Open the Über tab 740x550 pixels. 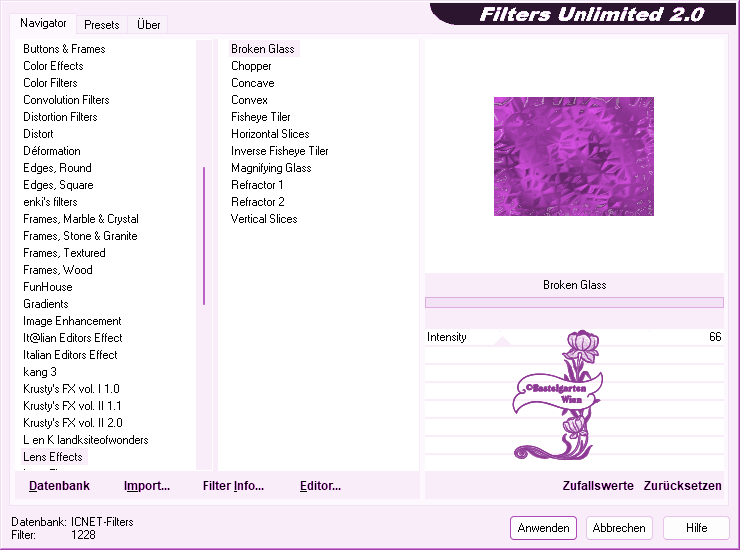coord(148,25)
